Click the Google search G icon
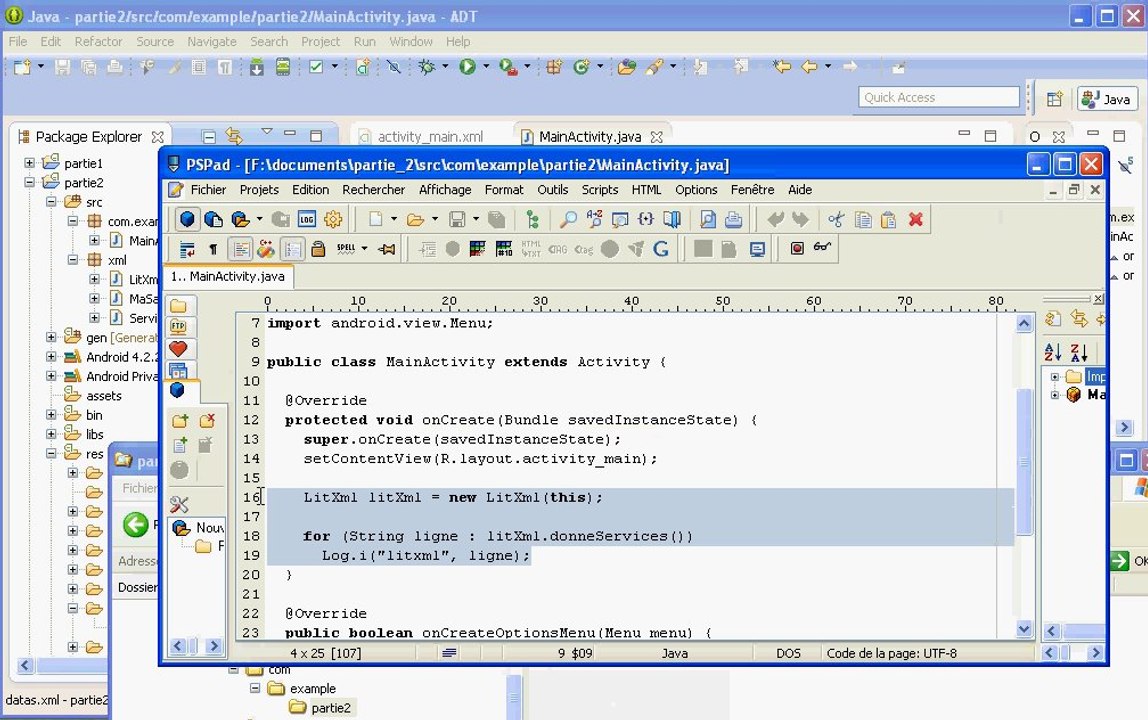 (660, 249)
